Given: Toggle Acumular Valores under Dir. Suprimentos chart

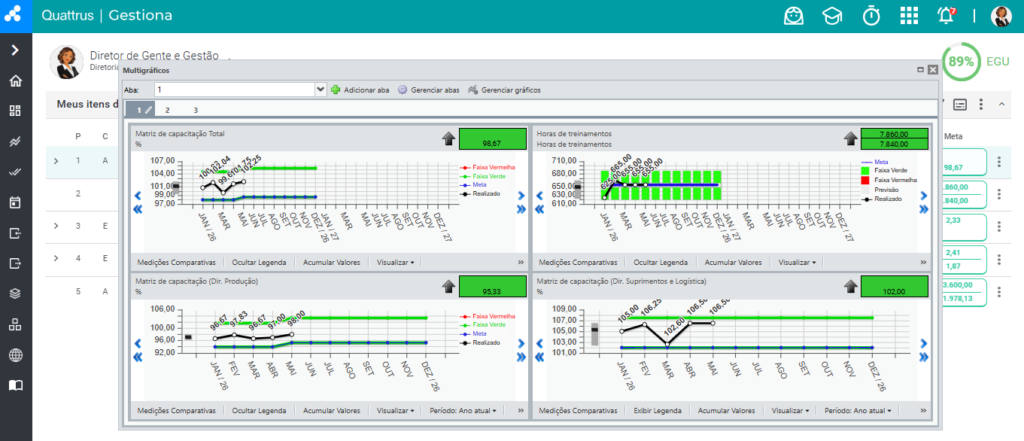Looking at the screenshot, I should [726, 411].
